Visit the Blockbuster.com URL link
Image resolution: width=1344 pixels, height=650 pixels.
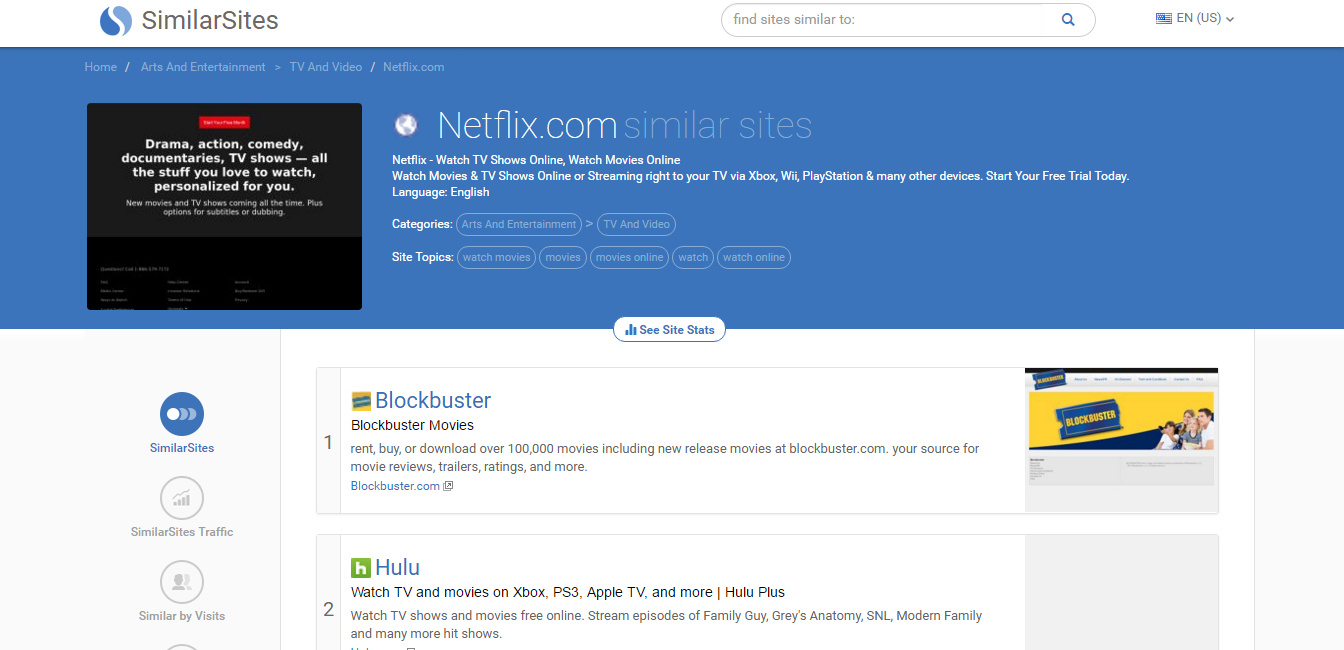tap(395, 486)
